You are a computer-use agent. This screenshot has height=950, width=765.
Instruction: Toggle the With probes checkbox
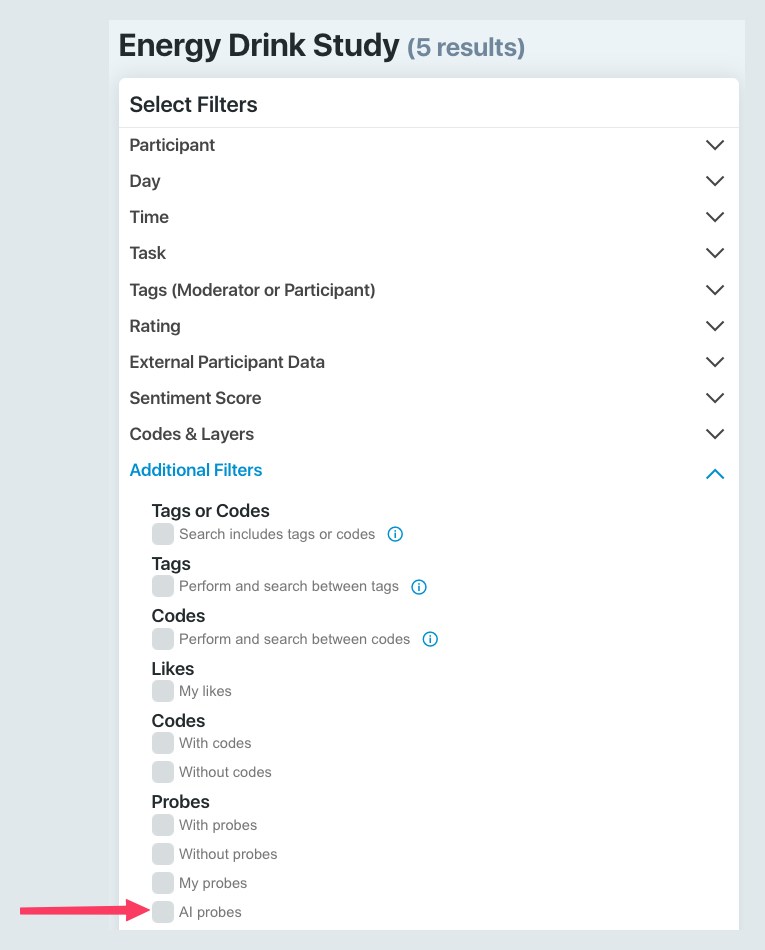tap(163, 825)
